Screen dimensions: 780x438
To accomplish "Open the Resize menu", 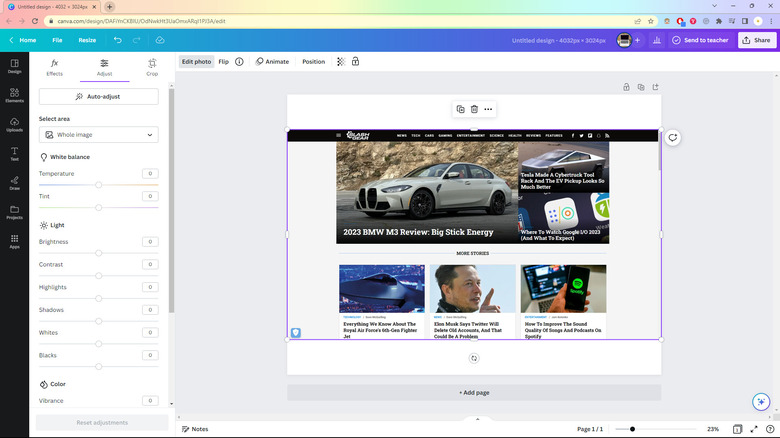I will point(88,40).
